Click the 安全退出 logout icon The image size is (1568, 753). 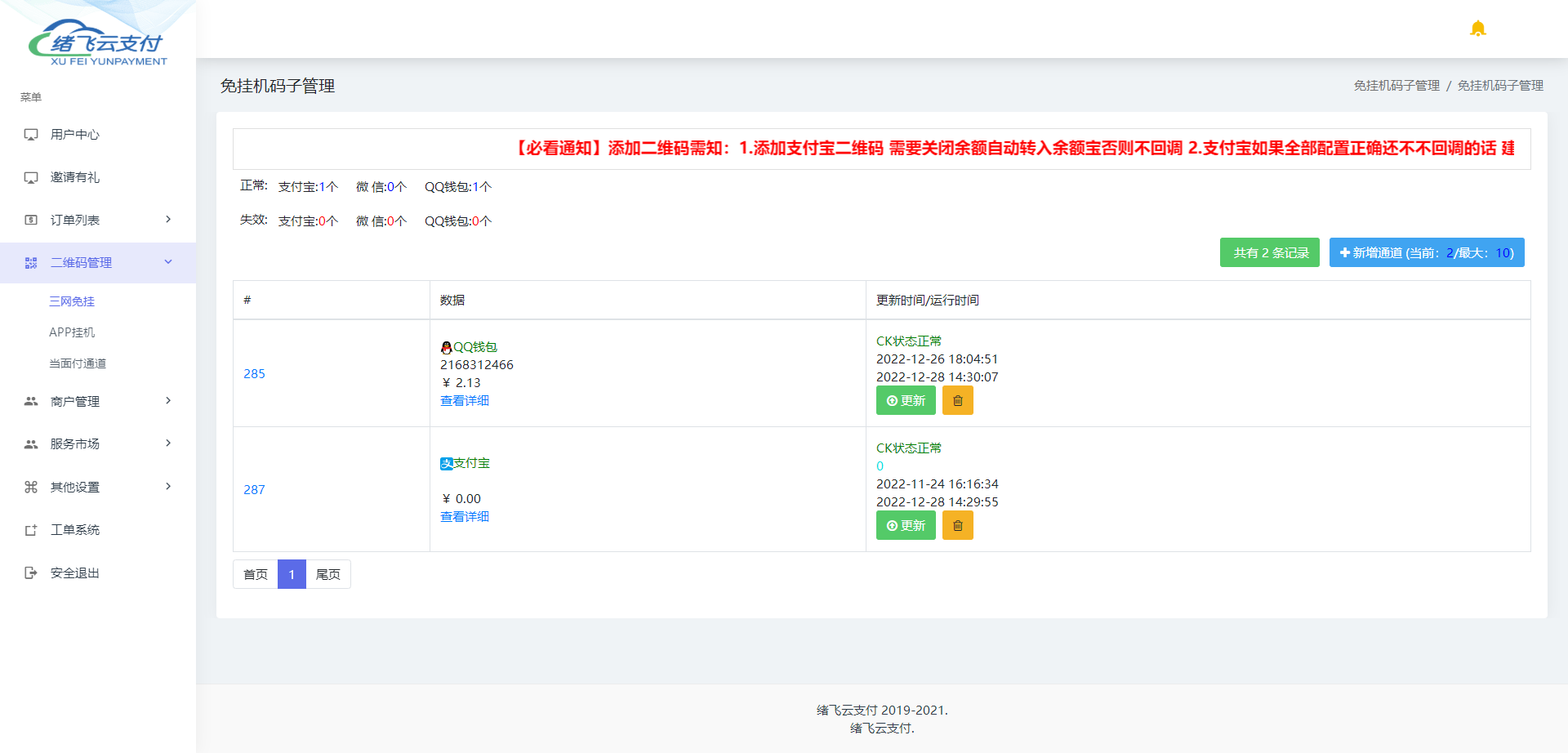(x=31, y=573)
